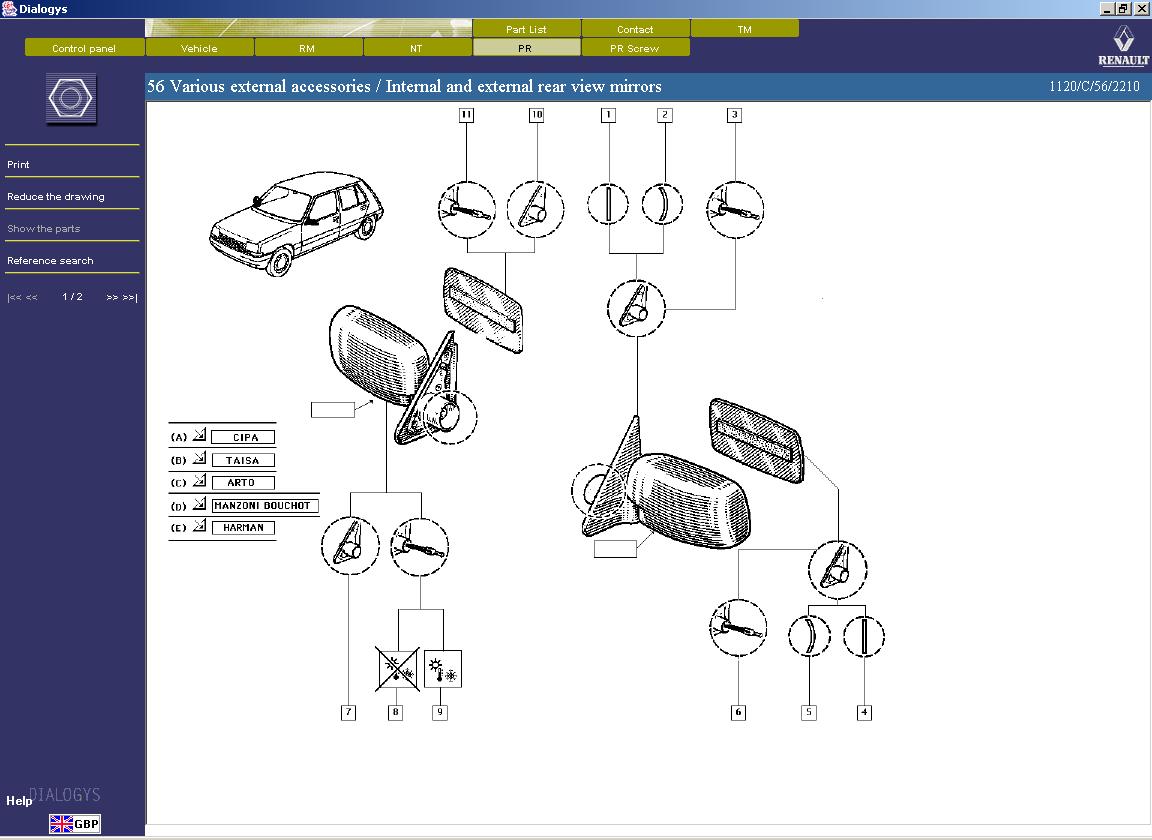Click the circled control cable icon under callout 3
Viewport: 1152px width, 840px height.
click(735, 210)
